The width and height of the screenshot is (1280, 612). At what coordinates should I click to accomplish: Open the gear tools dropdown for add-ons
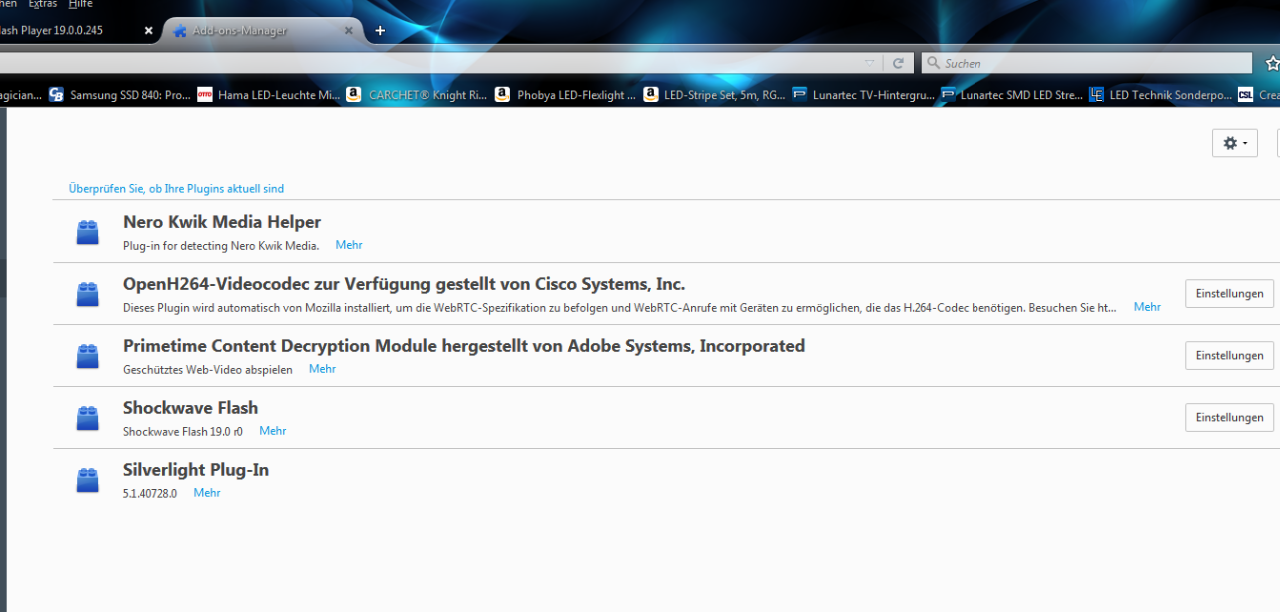pos(1235,143)
